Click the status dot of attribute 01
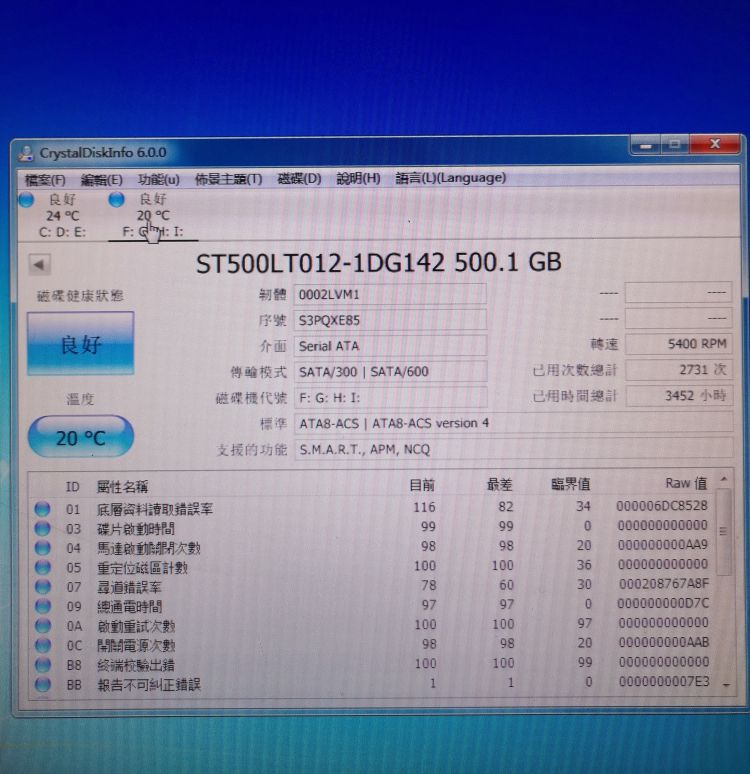This screenshot has width=750, height=774. [42, 509]
